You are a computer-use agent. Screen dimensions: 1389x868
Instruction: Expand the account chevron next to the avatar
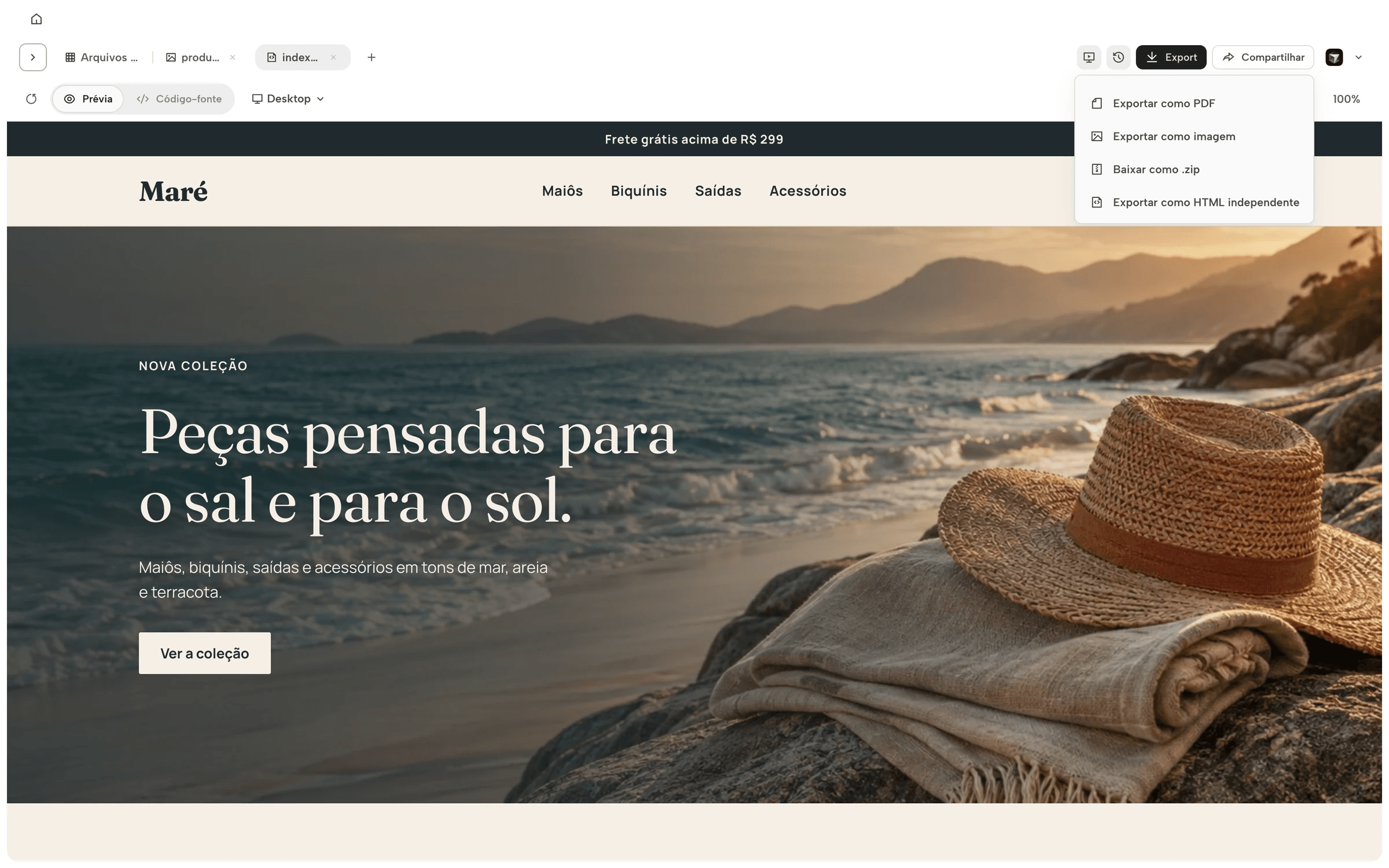(1358, 57)
